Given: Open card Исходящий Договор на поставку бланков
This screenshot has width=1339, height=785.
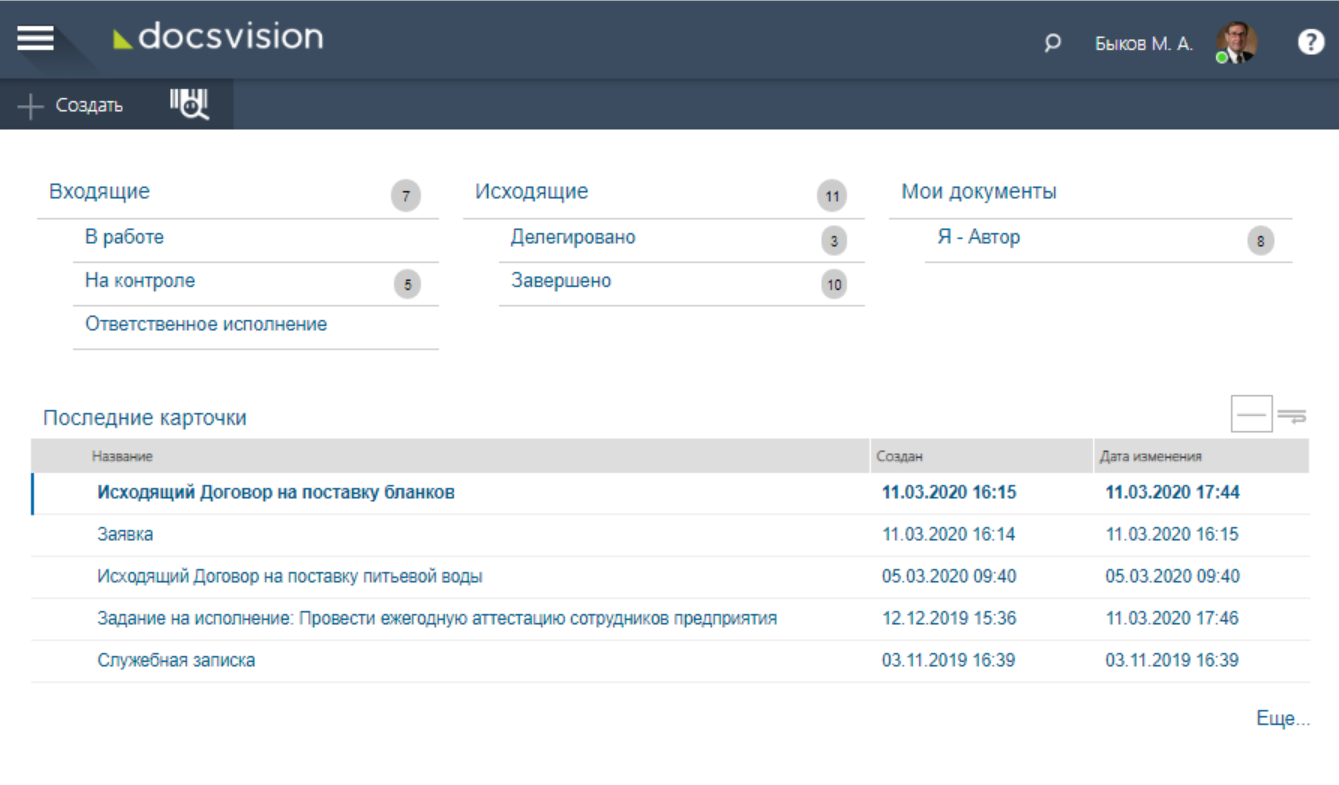Looking at the screenshot, I should pyautogui.click(x=276, y=493).
